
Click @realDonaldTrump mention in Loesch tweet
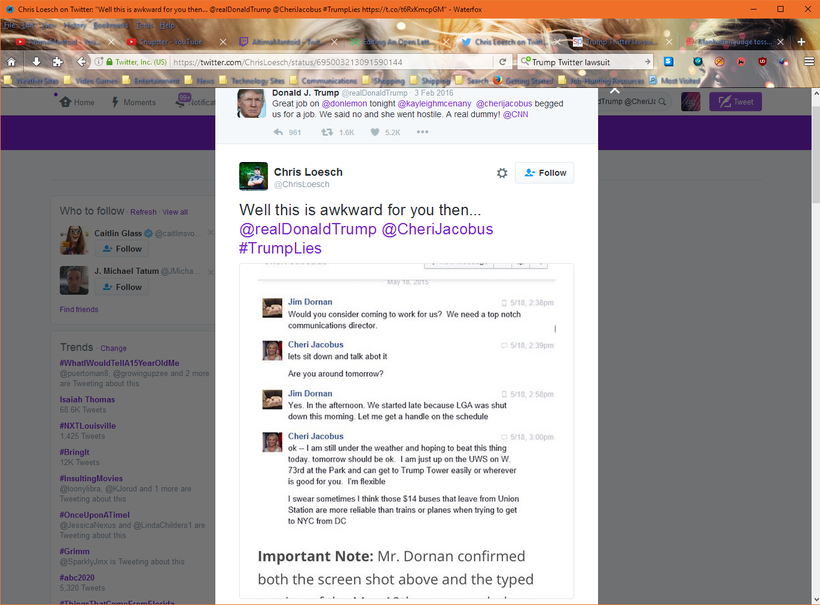pos(308,229)
